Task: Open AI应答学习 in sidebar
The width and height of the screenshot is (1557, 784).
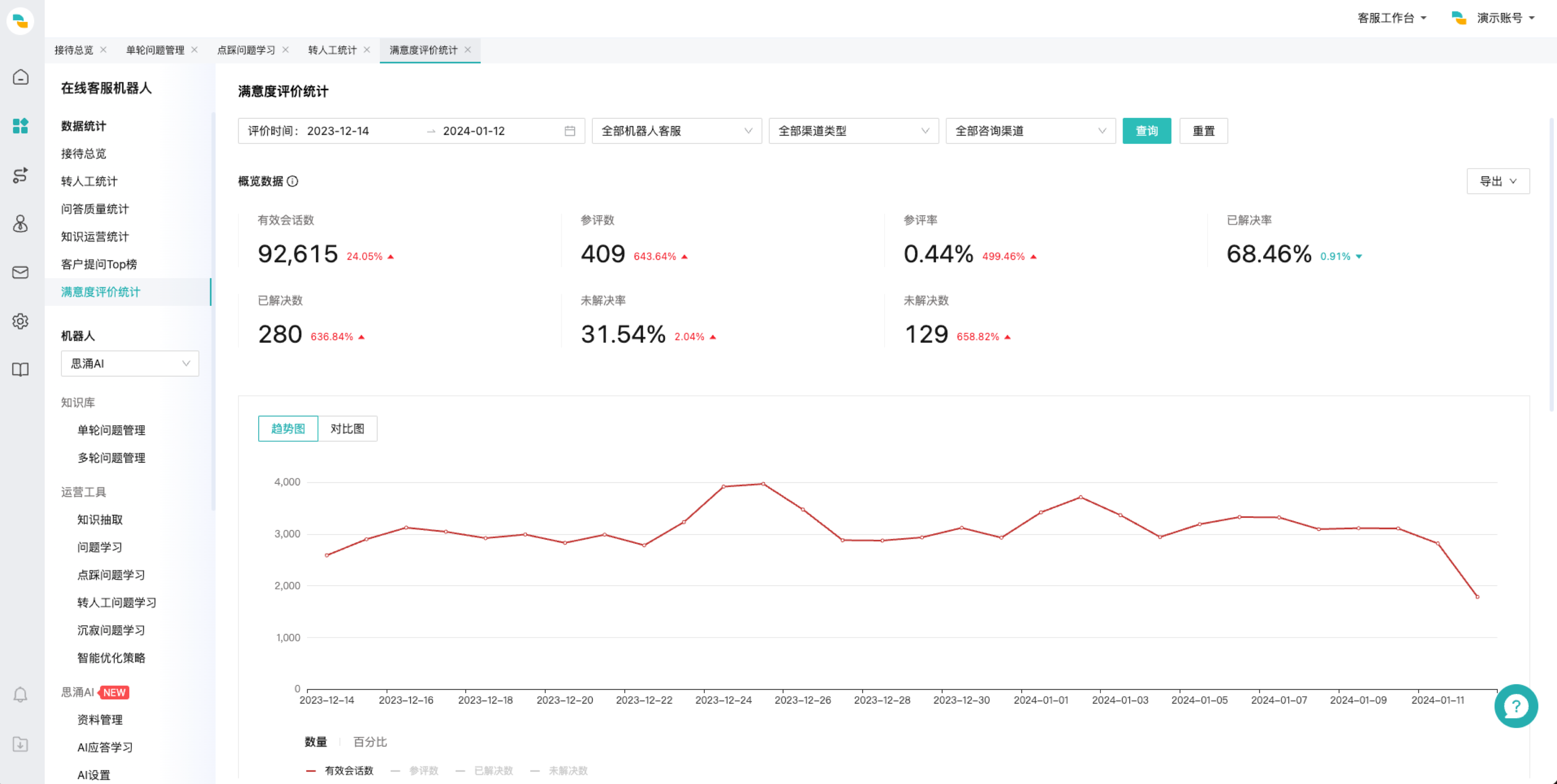Action: [105, 747]
